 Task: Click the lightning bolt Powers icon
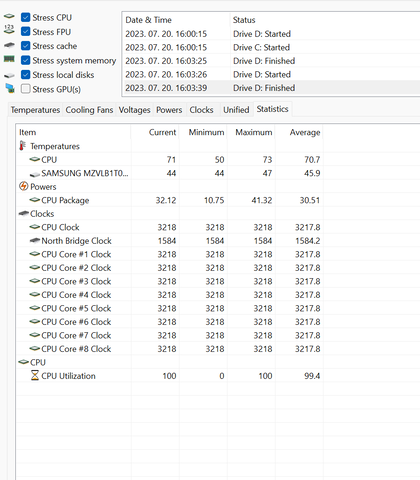click(23, 186)
